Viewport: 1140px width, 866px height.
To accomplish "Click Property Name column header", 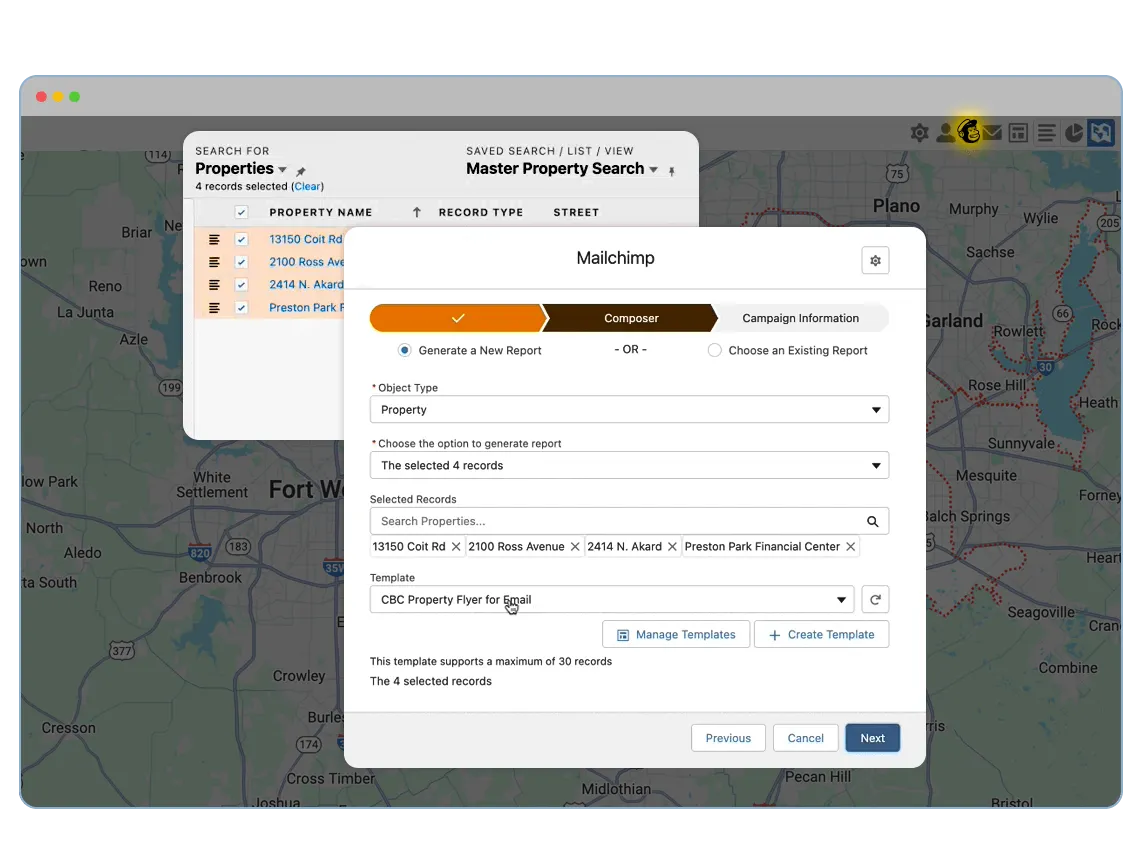I will [x=321, y=212].
